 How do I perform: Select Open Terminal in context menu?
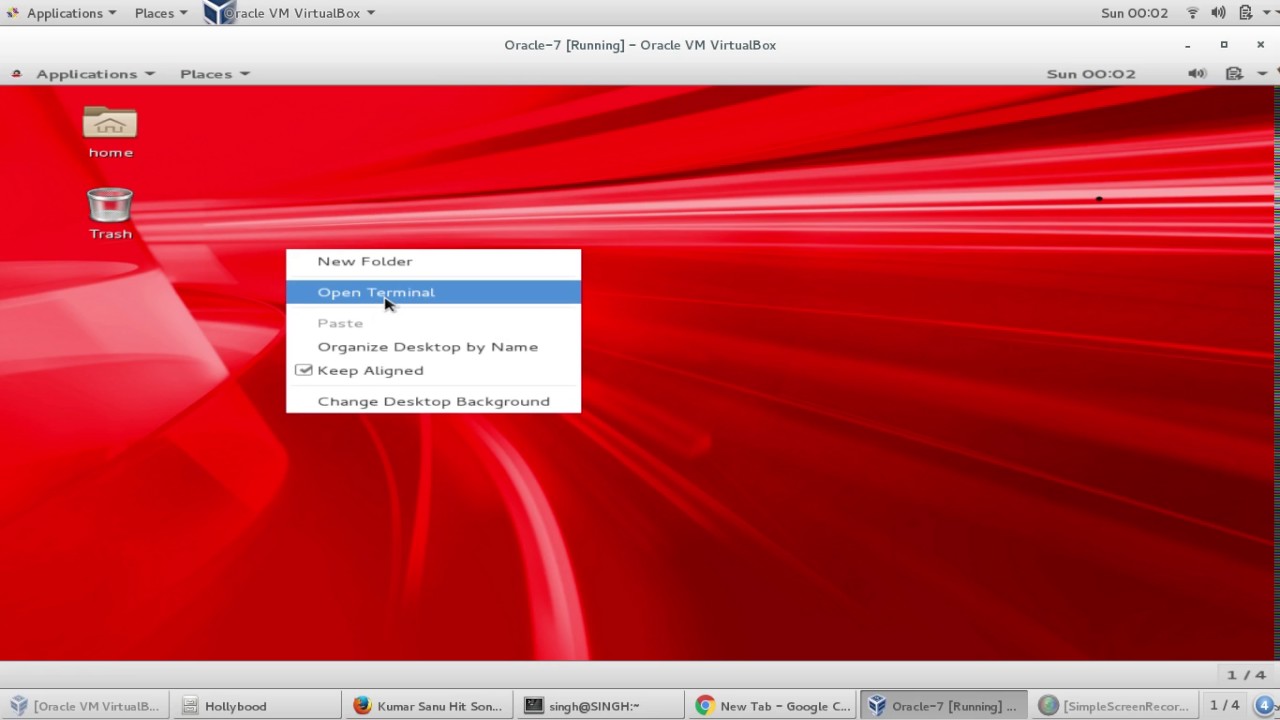click(433, 292)
